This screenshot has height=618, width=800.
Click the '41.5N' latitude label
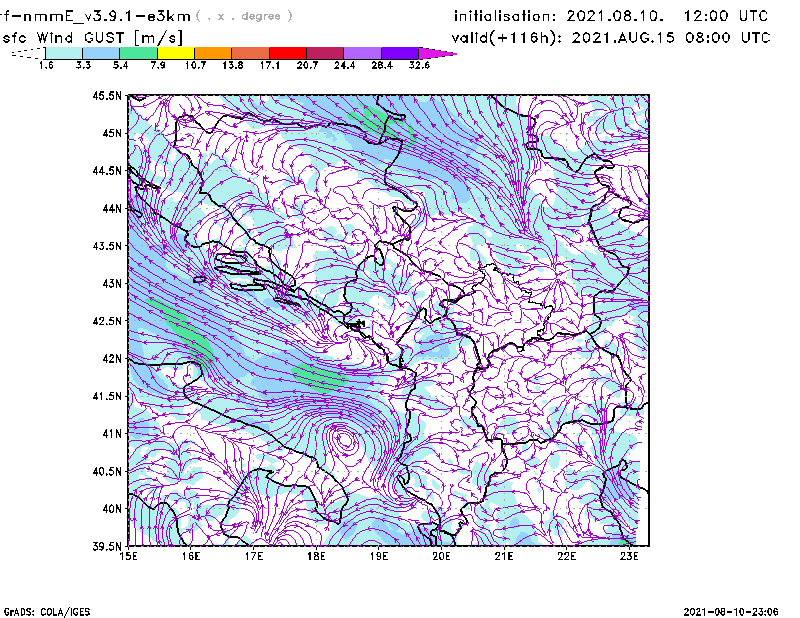[x=107, y=396]
